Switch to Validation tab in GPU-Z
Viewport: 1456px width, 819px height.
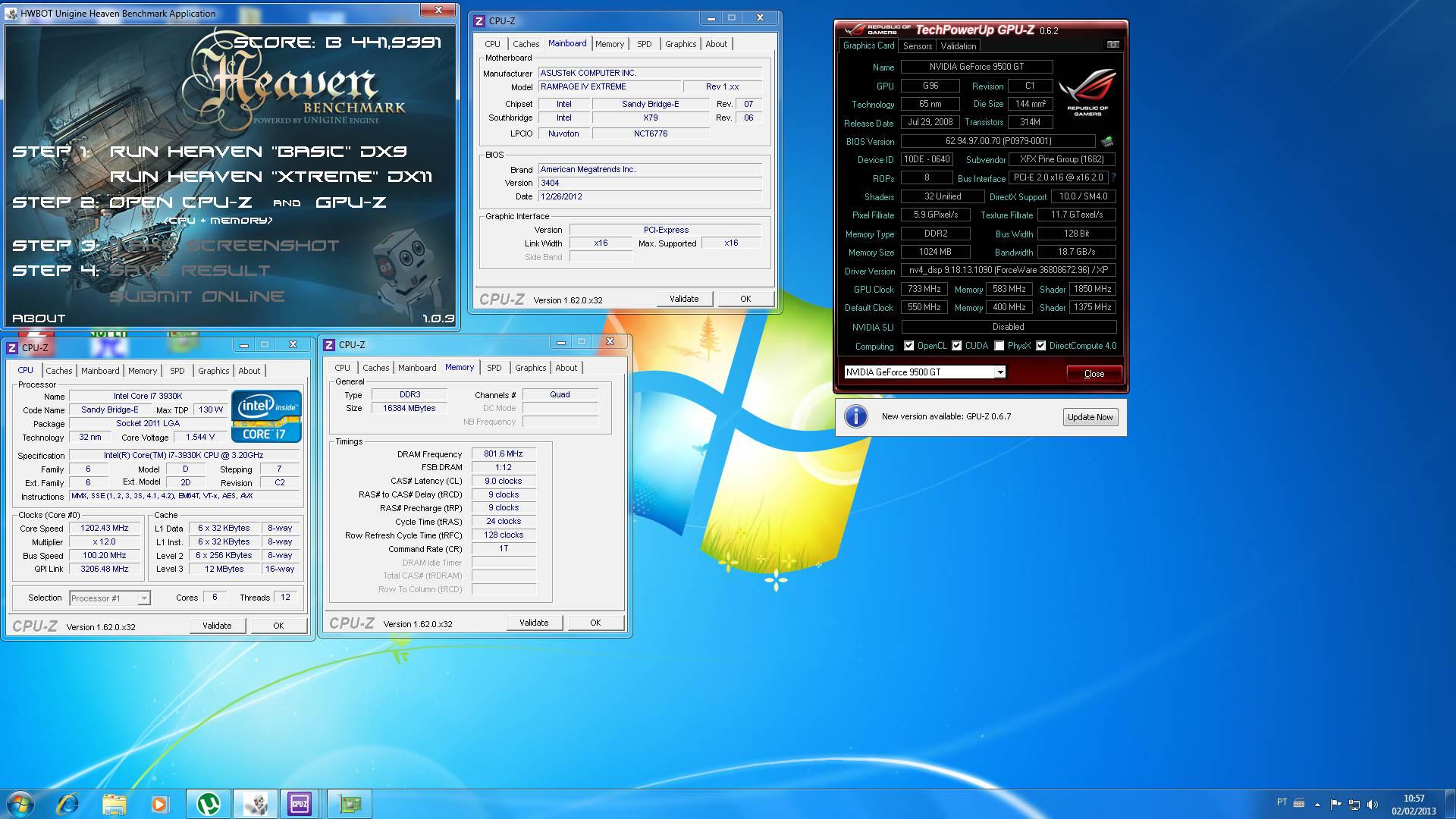coord(958,46)
